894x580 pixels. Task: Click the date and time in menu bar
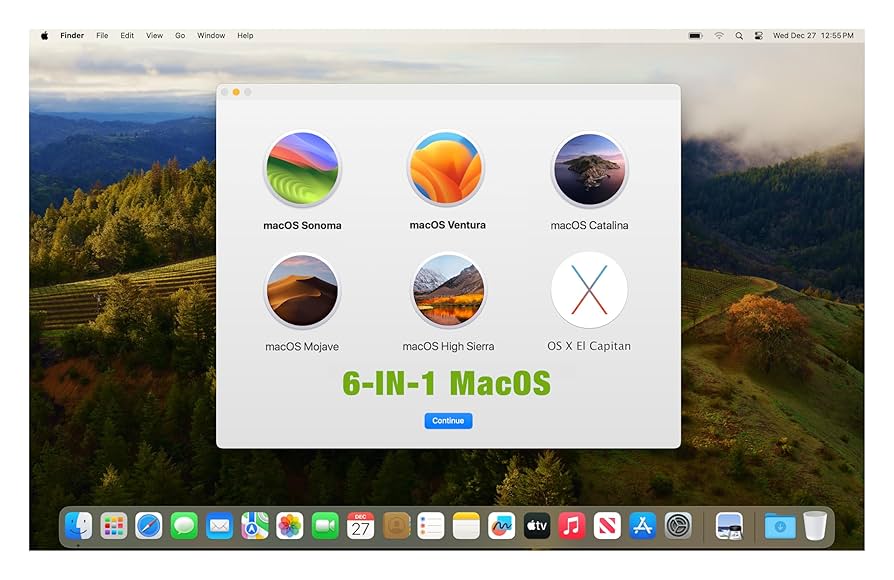pyautogui.click(x=813, y=35)
